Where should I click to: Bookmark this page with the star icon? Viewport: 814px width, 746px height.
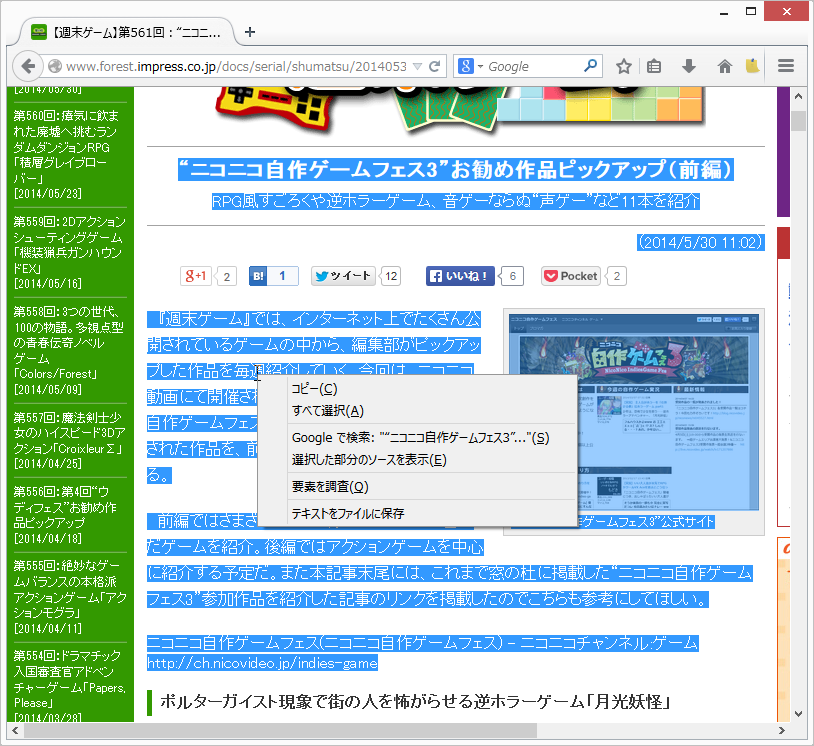coord(623,66)
